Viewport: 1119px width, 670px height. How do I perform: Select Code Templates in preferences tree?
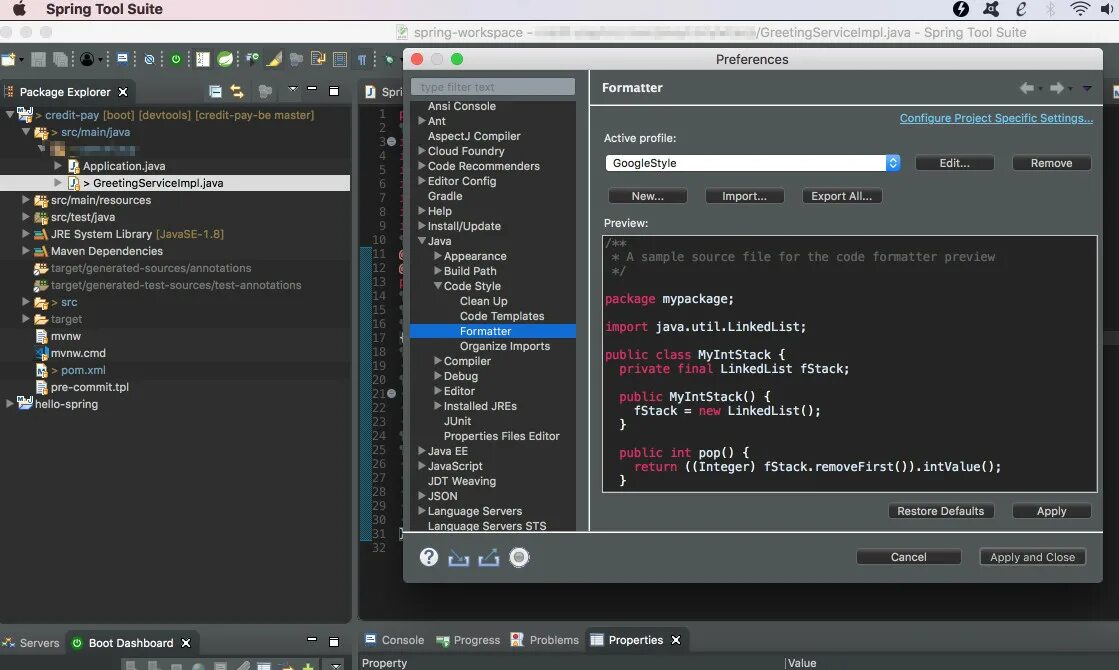(502, 316)
